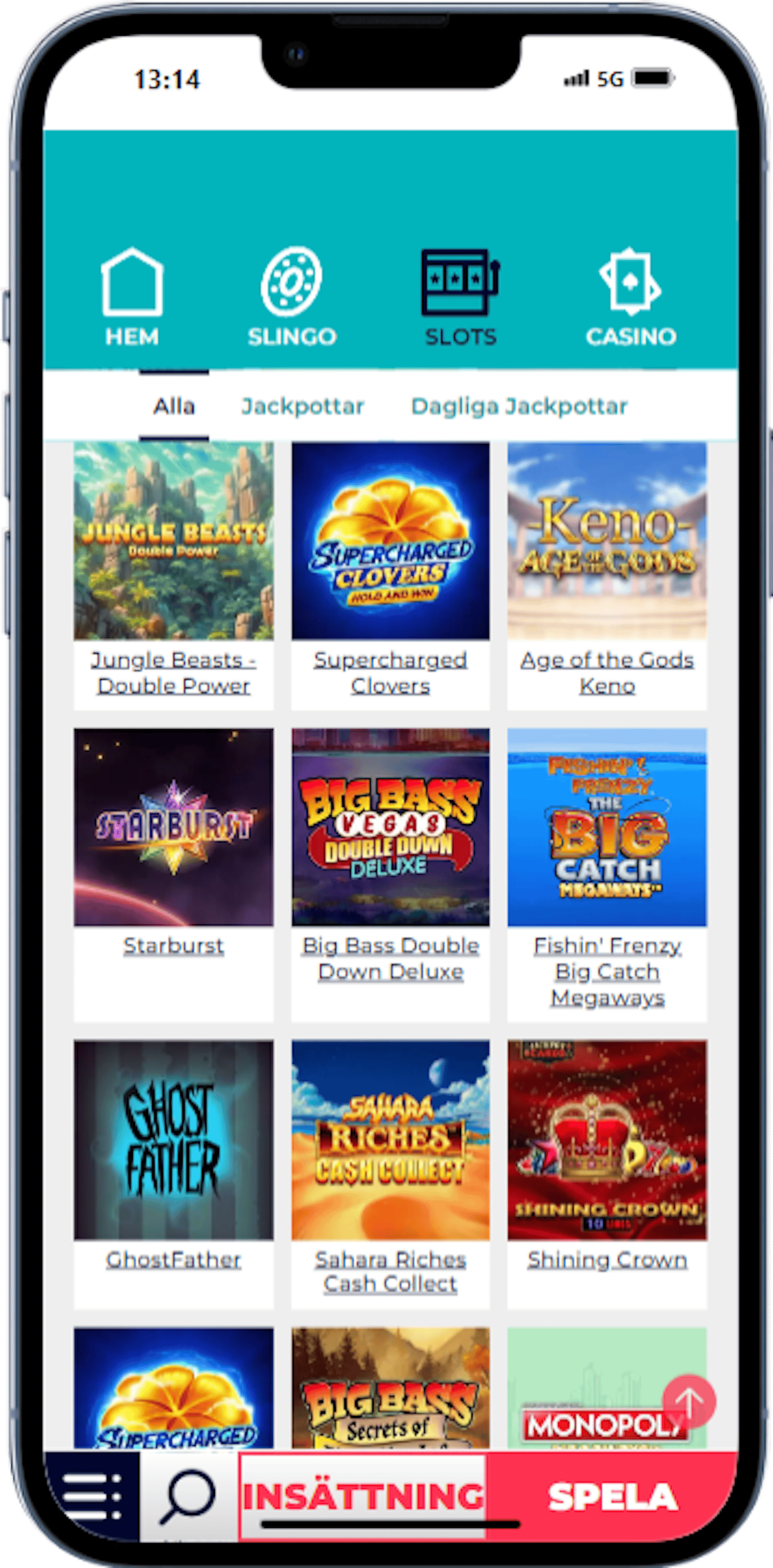Open the hamburger menu icon
Viewport: 773px width, 1568px height.
[x=92, y=1496]
